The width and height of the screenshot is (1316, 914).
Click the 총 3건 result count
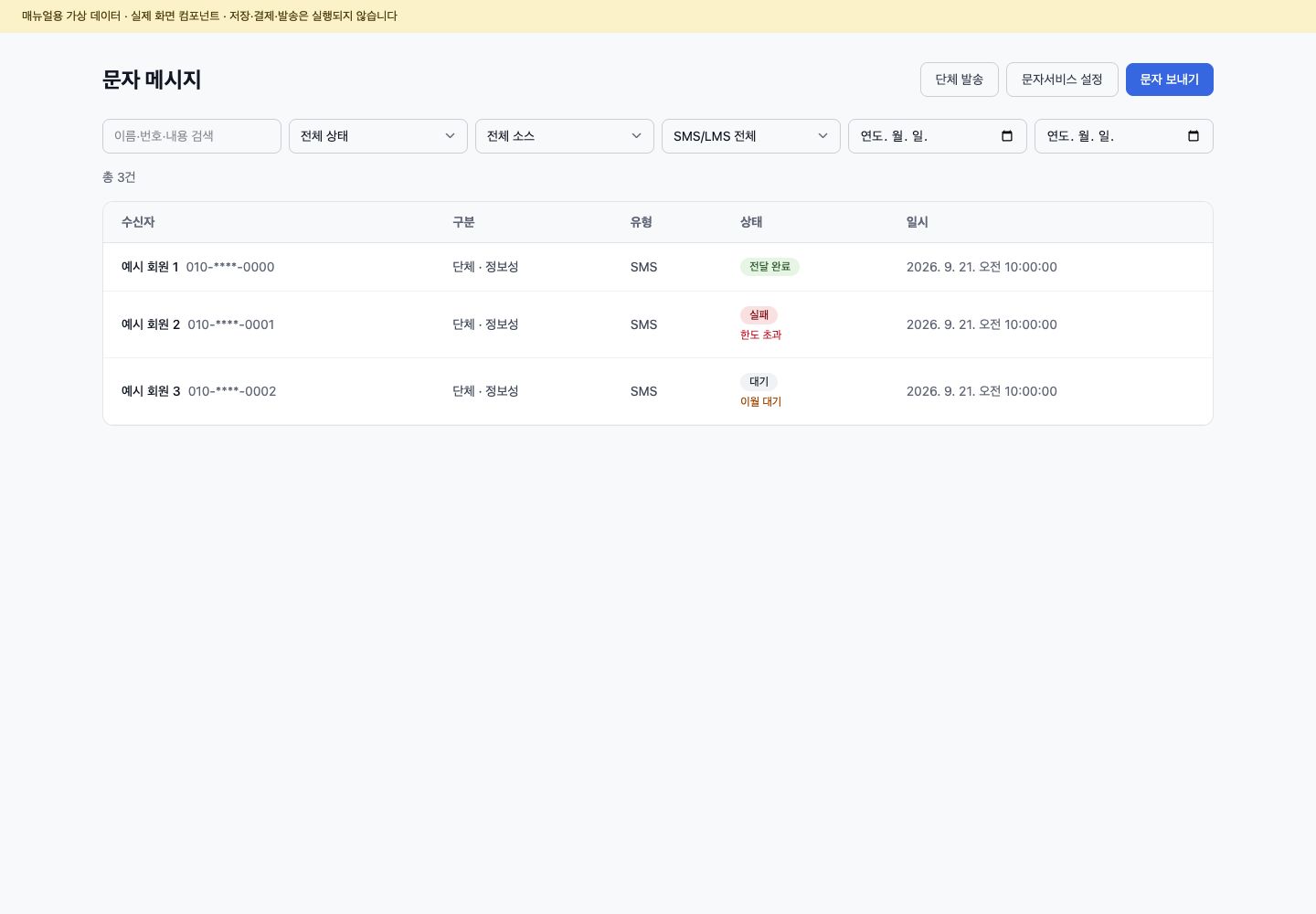(x=119, y=177)
